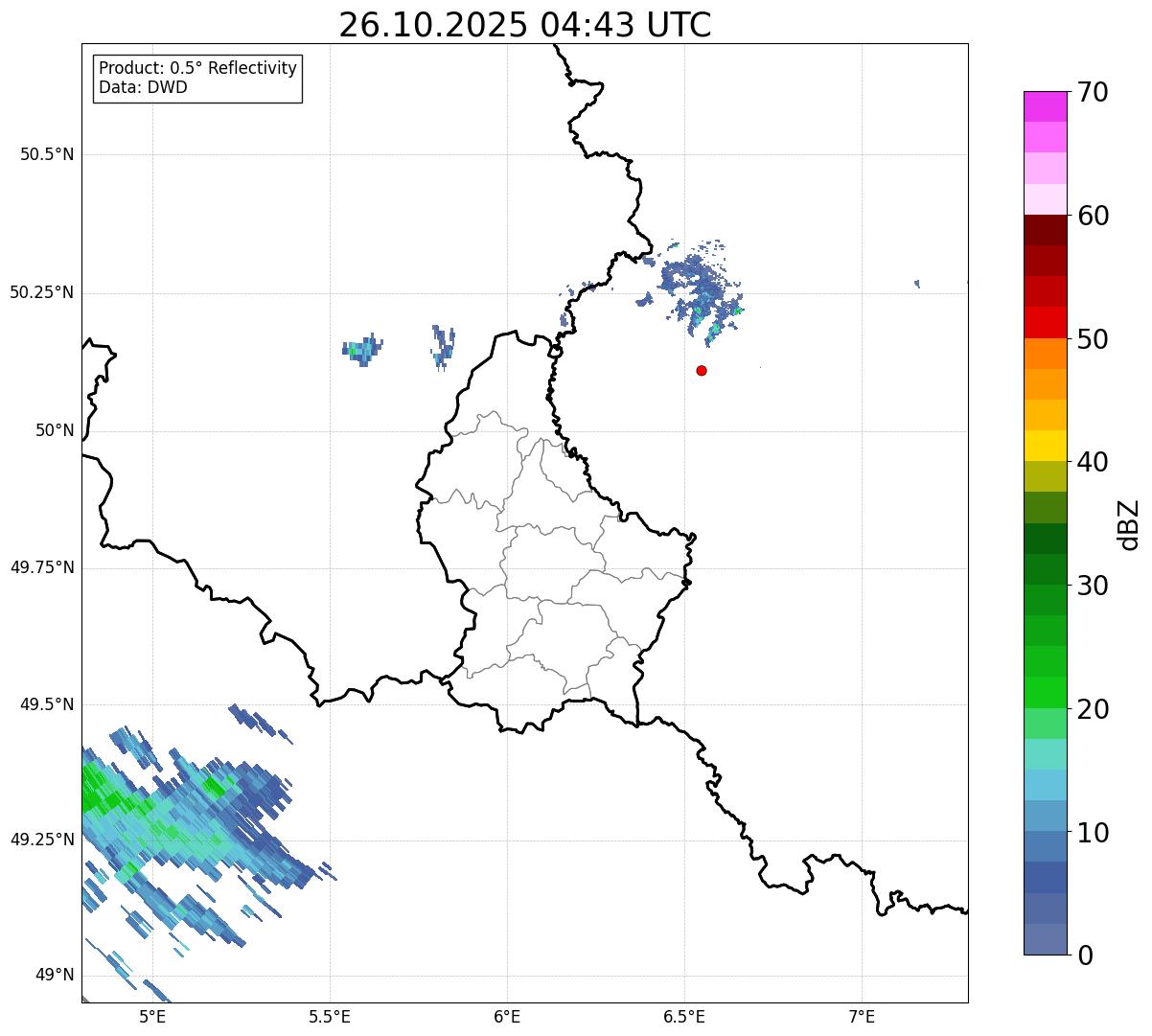Click the 5°E longitude label
This screenshot has width=1152, height=1036.
[x=152, y=1016]
